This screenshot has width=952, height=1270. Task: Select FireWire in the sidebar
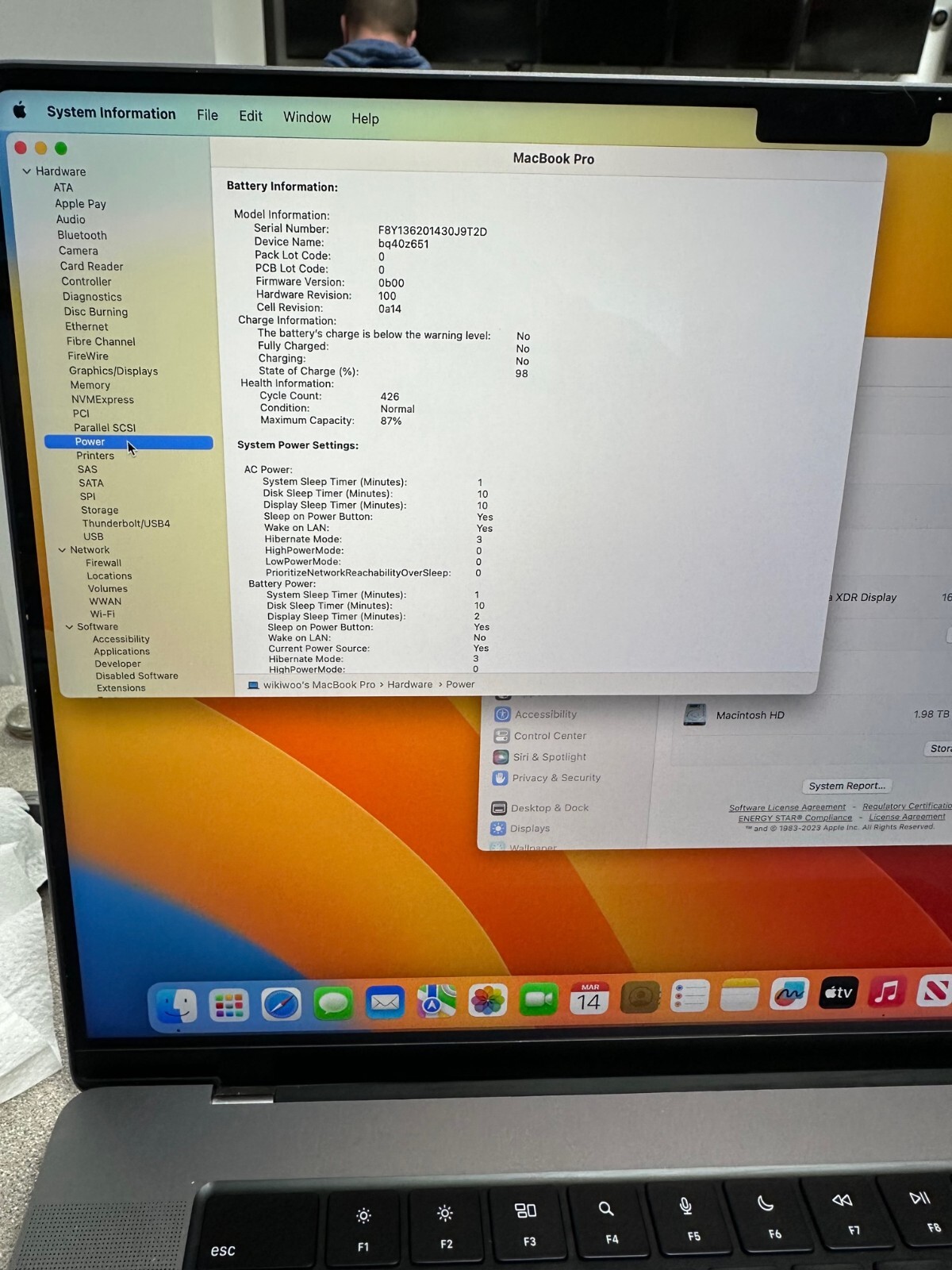tap(88, 356)
